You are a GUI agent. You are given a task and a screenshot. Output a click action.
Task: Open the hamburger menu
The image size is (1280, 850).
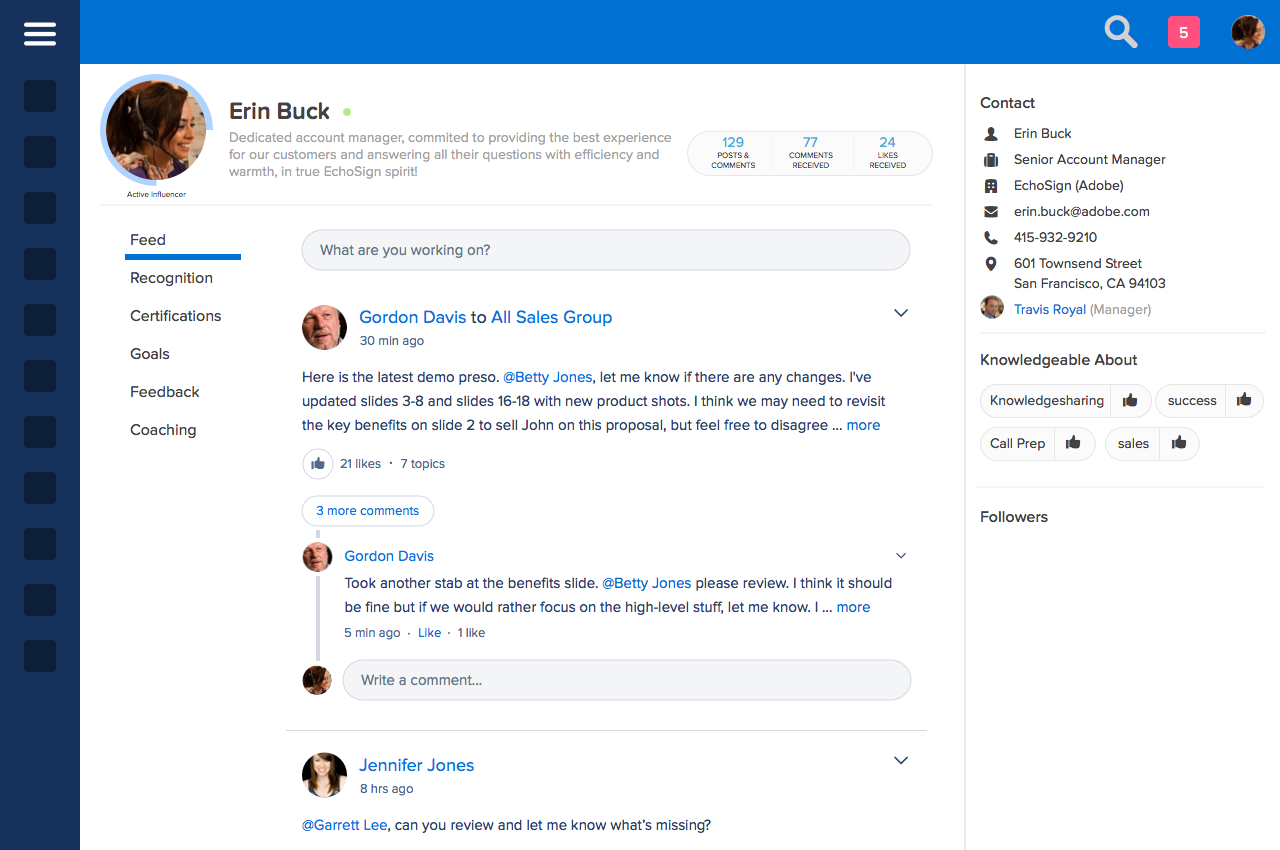click(x=40, y=34)
